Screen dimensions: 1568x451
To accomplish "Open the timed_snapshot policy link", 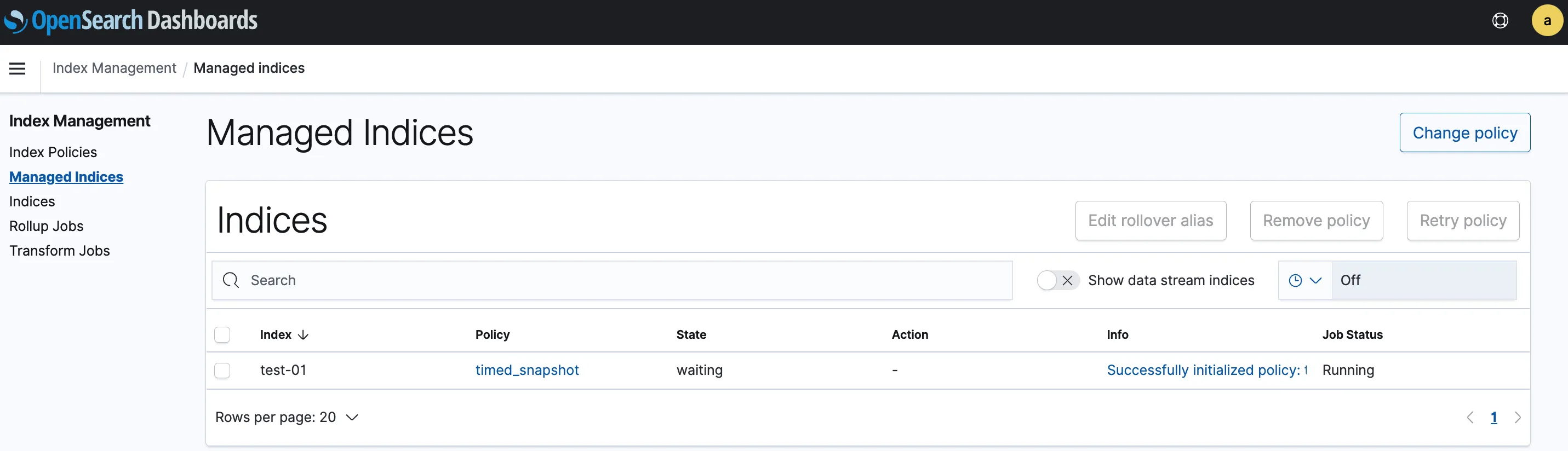I will (x=527, y=370).
